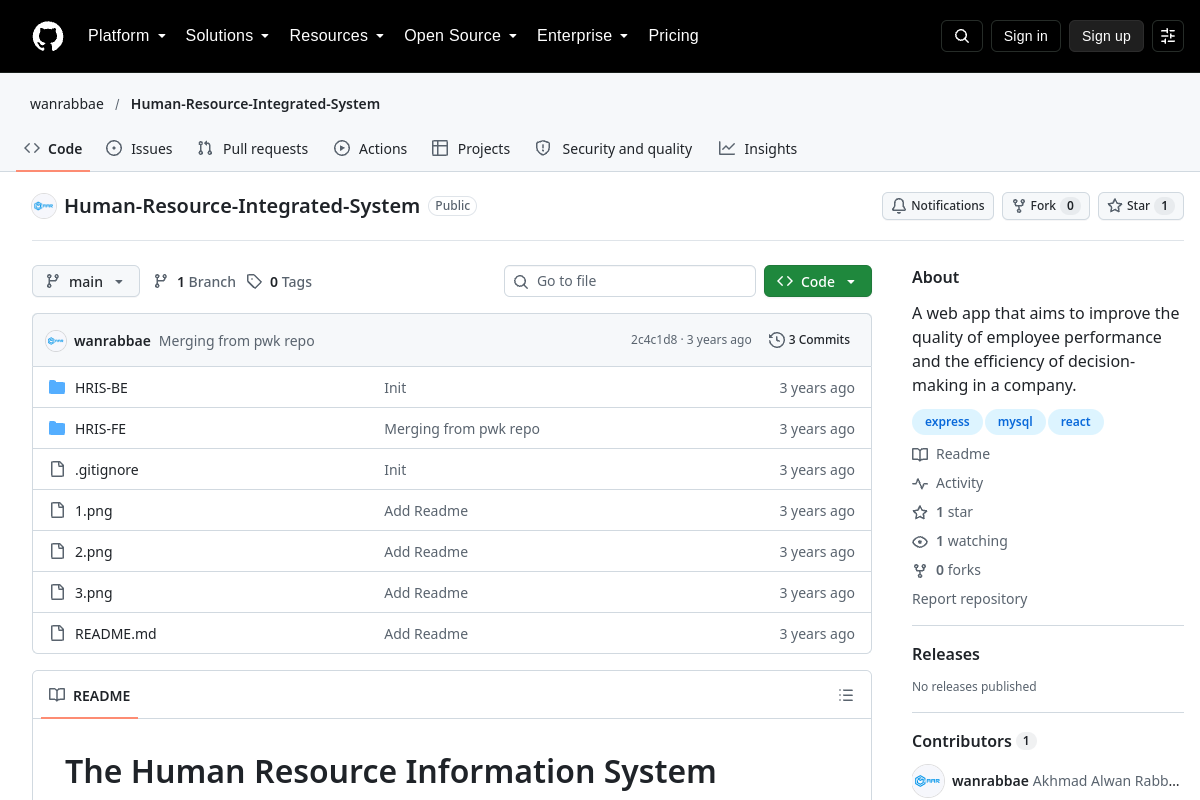Click the 1.png file icon
This screenshot has height=800, width=1200.
[57, 511]
